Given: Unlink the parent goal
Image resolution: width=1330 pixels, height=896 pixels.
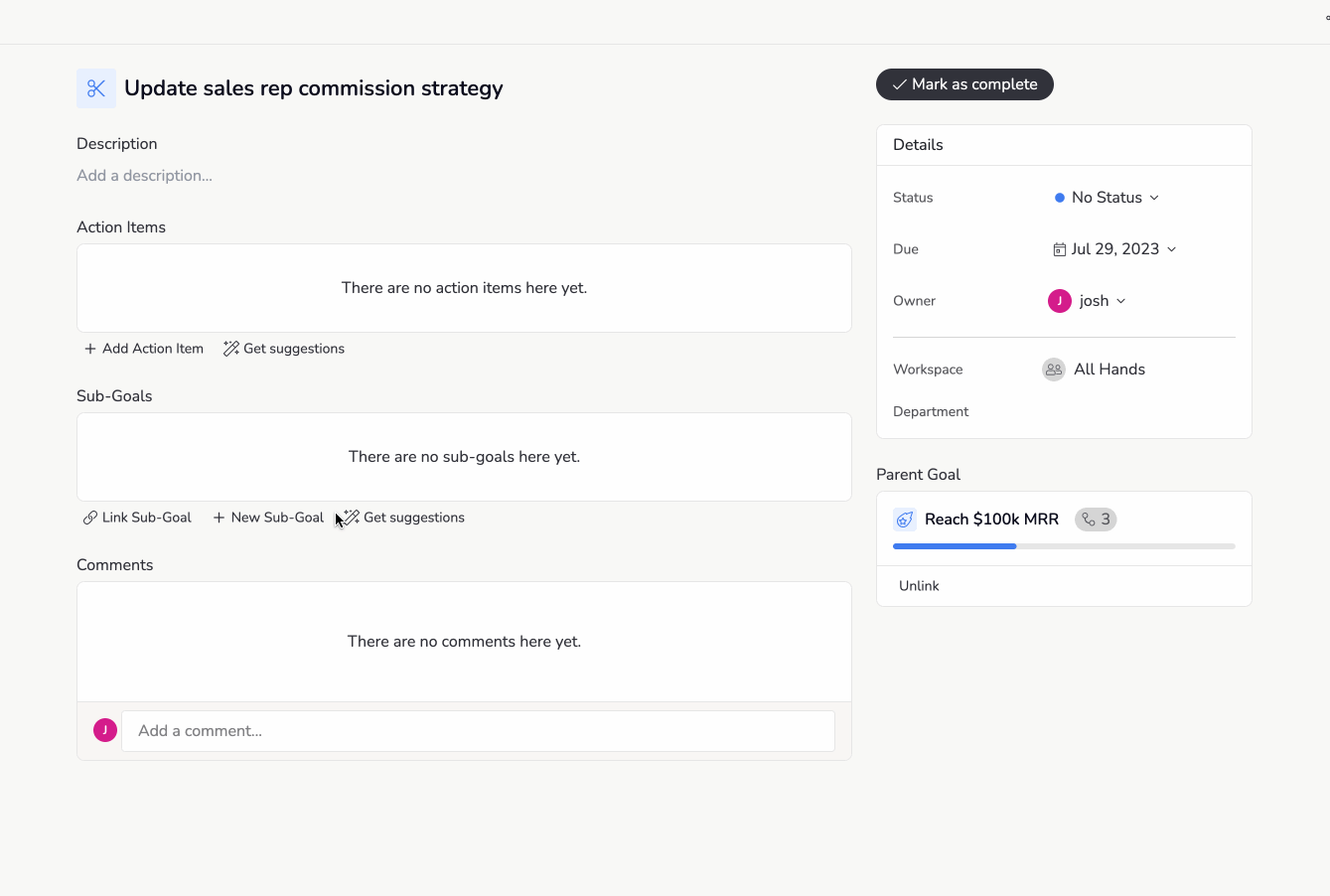Looking at the screenshot, I should [x=919, y=586].
